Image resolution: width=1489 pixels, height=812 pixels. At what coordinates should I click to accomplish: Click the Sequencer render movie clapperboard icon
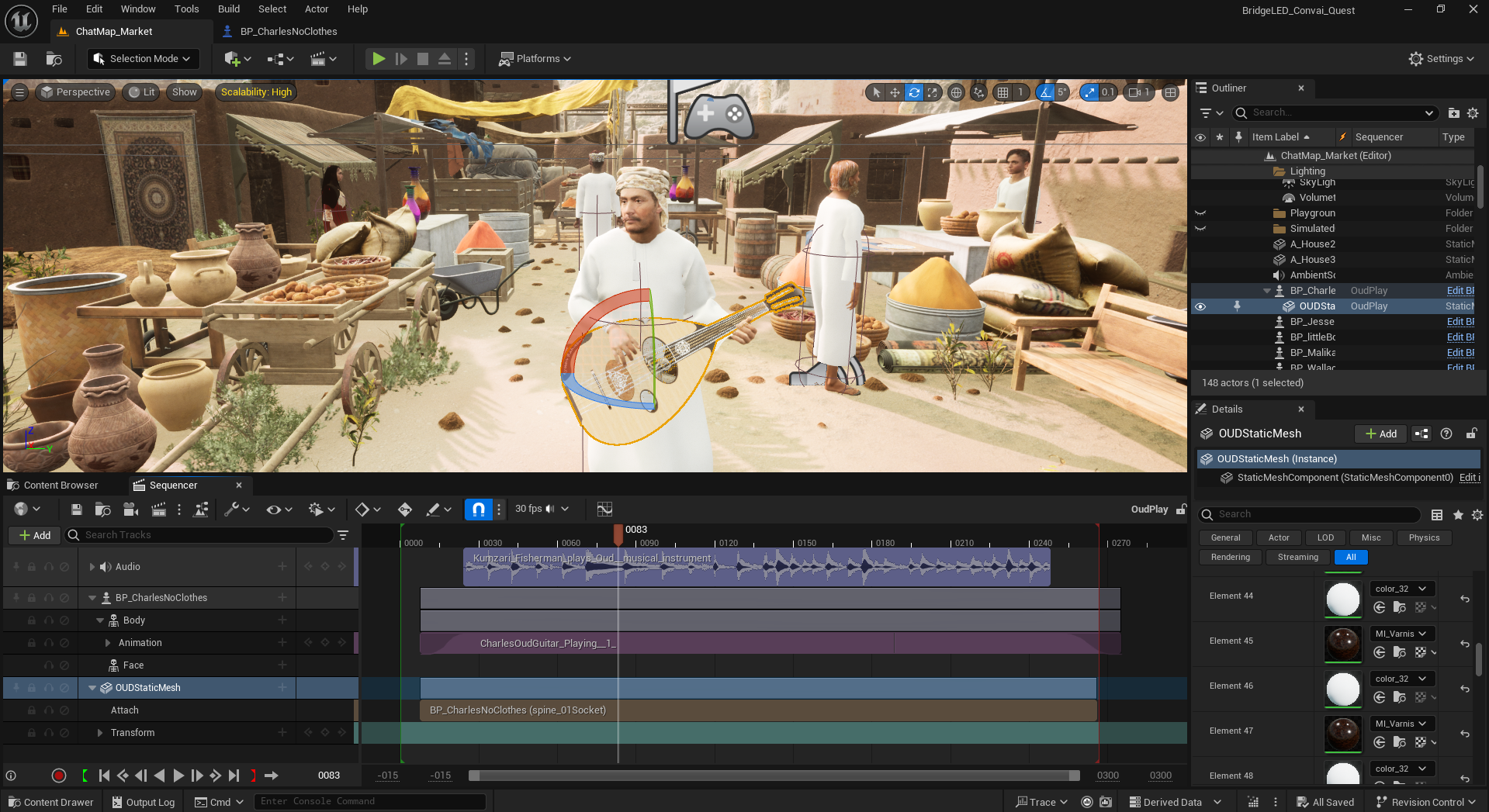click(x=158, y=510)
